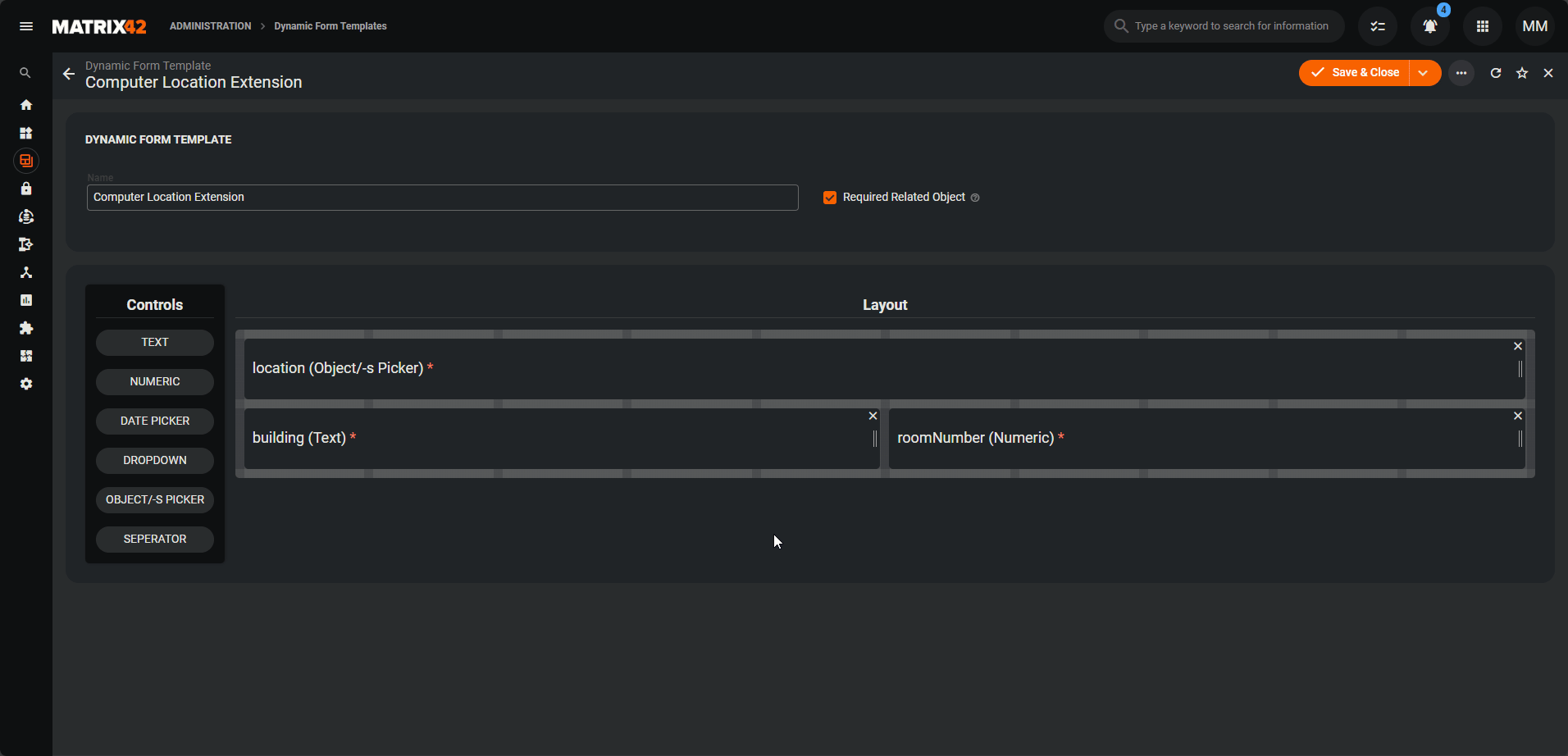Click the ADMINISTRATION breadcrumb item

coord(210,25)
